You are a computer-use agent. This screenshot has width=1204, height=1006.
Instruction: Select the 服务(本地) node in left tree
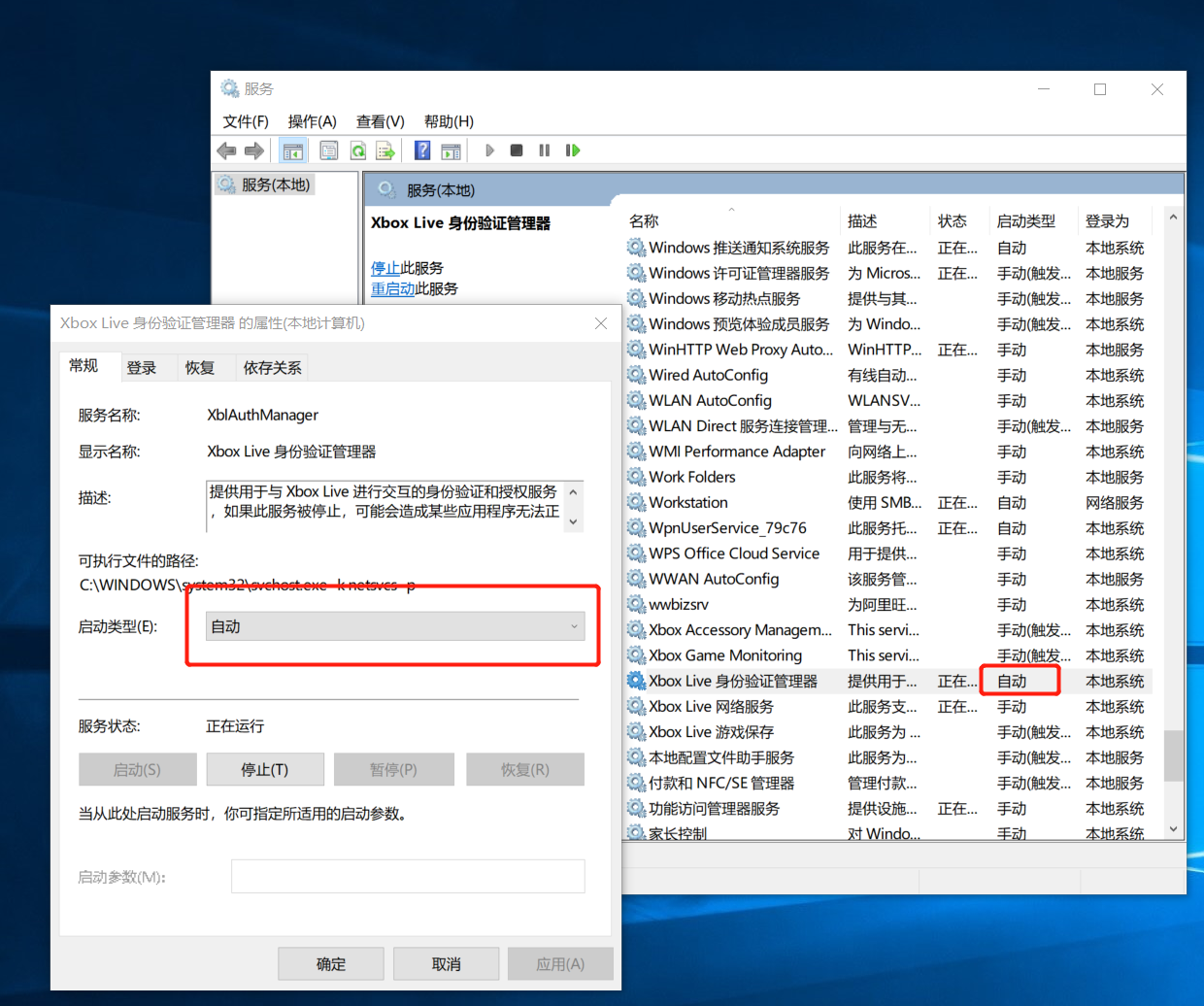275,184
